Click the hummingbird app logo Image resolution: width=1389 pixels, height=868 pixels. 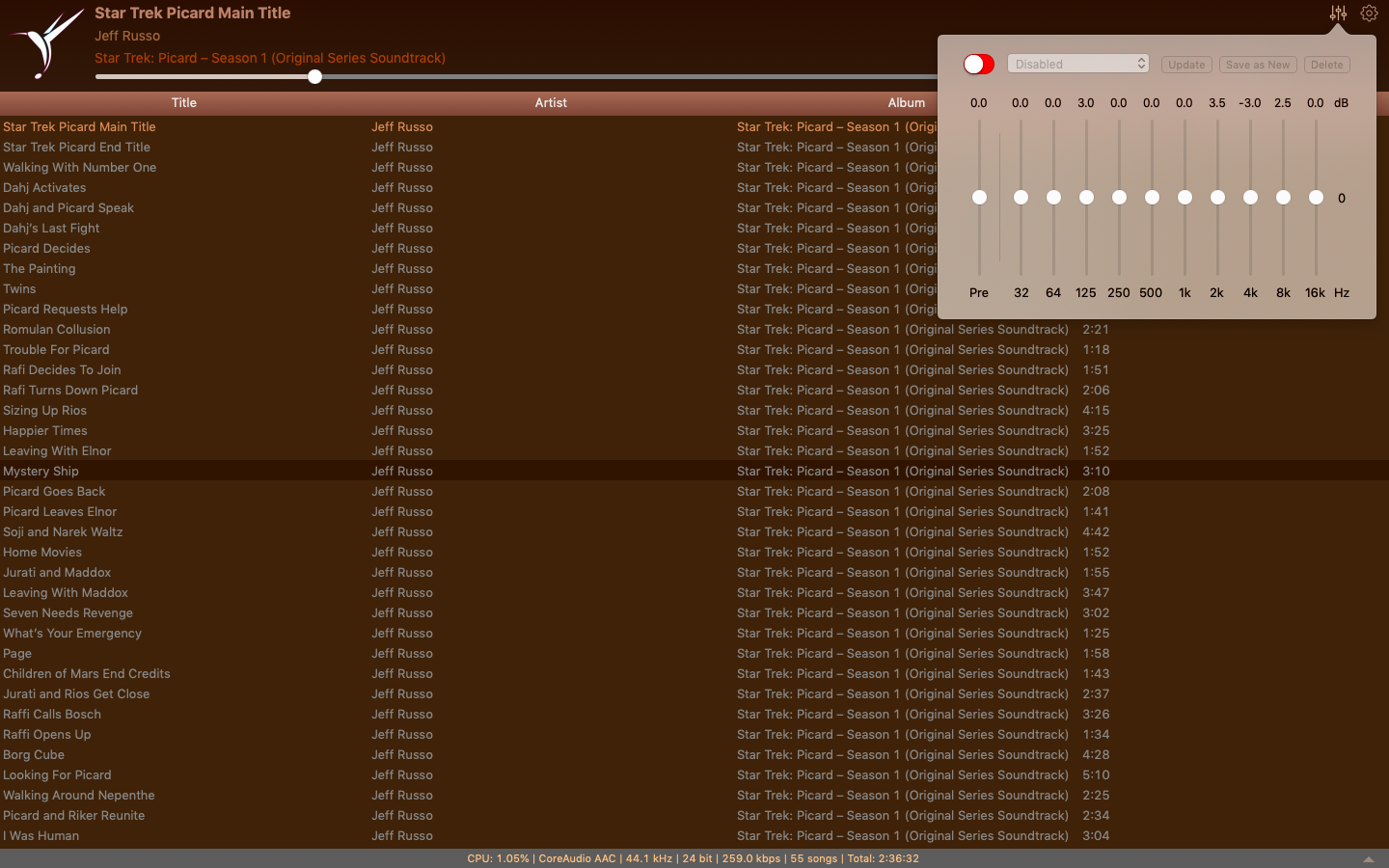44,43
